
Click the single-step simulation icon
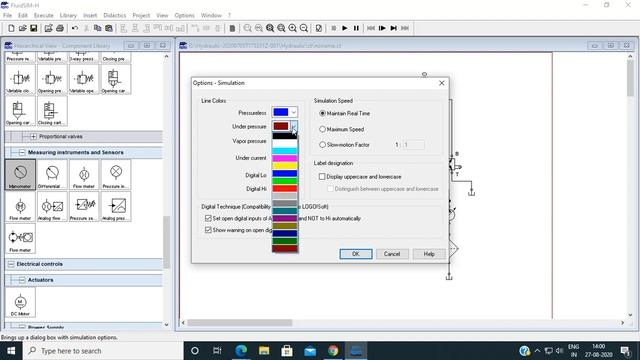[382, 28]
